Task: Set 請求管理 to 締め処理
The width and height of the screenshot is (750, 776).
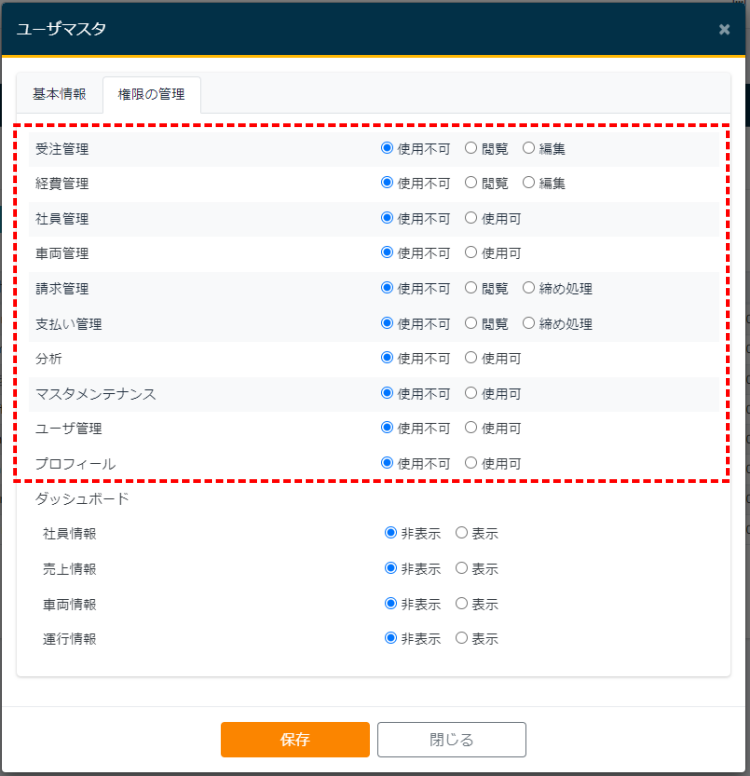Action: pos(529,288)
